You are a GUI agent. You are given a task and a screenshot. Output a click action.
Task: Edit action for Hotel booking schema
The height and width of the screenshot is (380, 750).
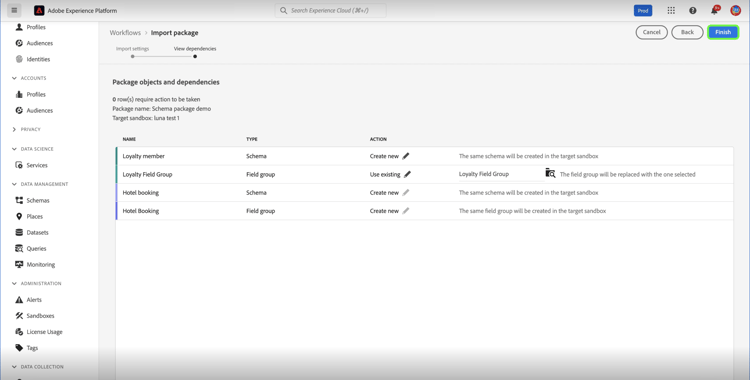[x=406, y=192]
